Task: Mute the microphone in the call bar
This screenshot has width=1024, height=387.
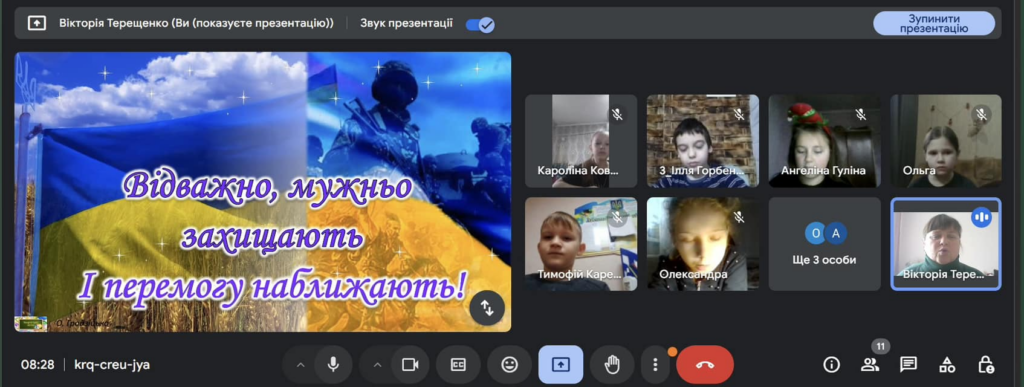Action: [333, 364]
